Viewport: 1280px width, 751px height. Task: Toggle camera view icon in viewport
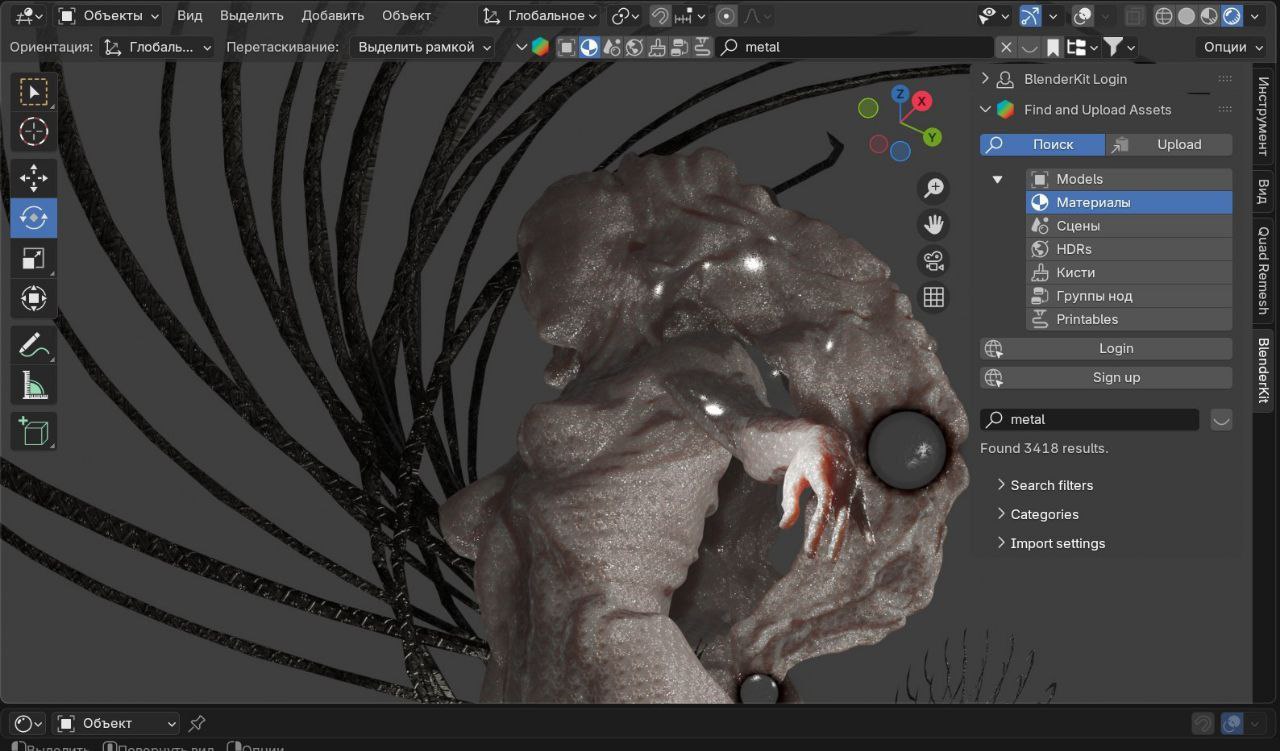pyautogui.click(x=933, y=261)
